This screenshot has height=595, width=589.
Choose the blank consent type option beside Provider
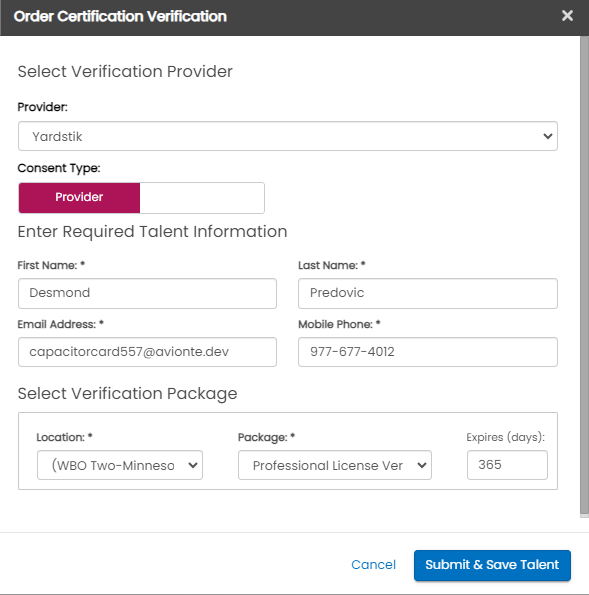click(x=202, y=197)
